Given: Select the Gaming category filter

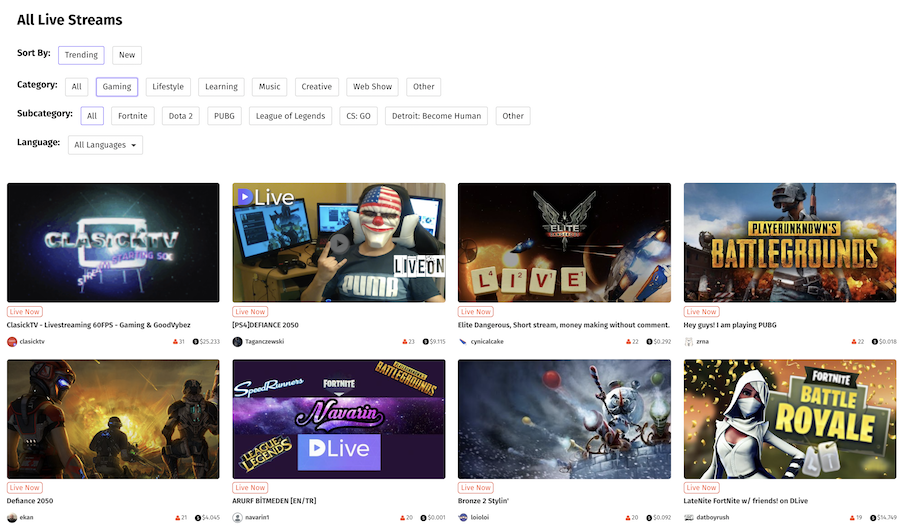Looking at the screenshot, I should coord(117,87).
